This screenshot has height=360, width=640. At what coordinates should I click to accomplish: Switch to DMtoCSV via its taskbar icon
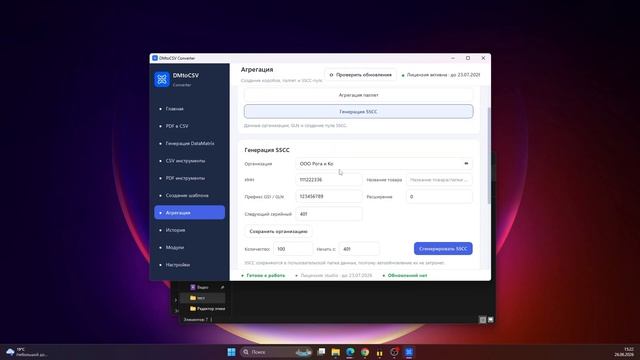409,352
